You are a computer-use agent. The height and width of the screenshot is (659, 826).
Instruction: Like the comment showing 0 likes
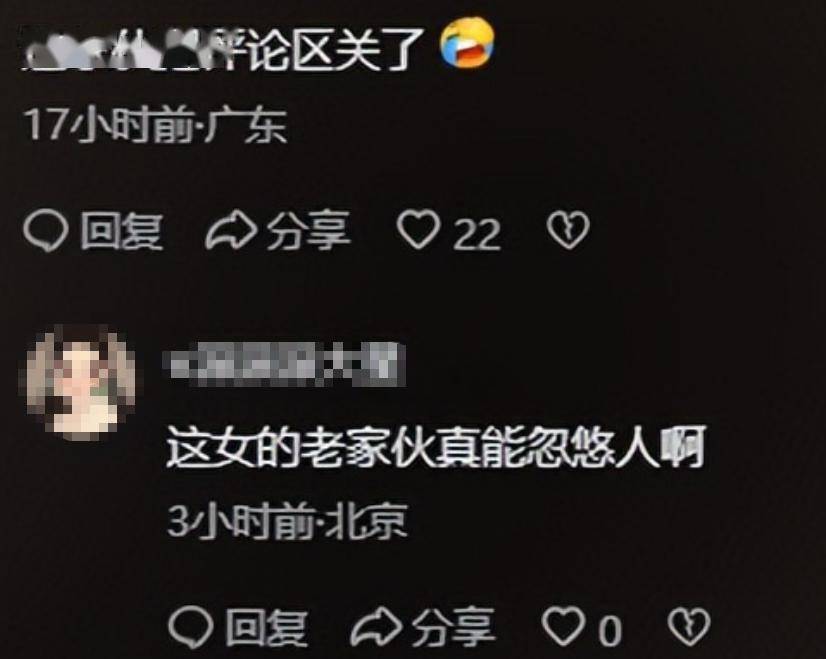click(x=564, y=626)
